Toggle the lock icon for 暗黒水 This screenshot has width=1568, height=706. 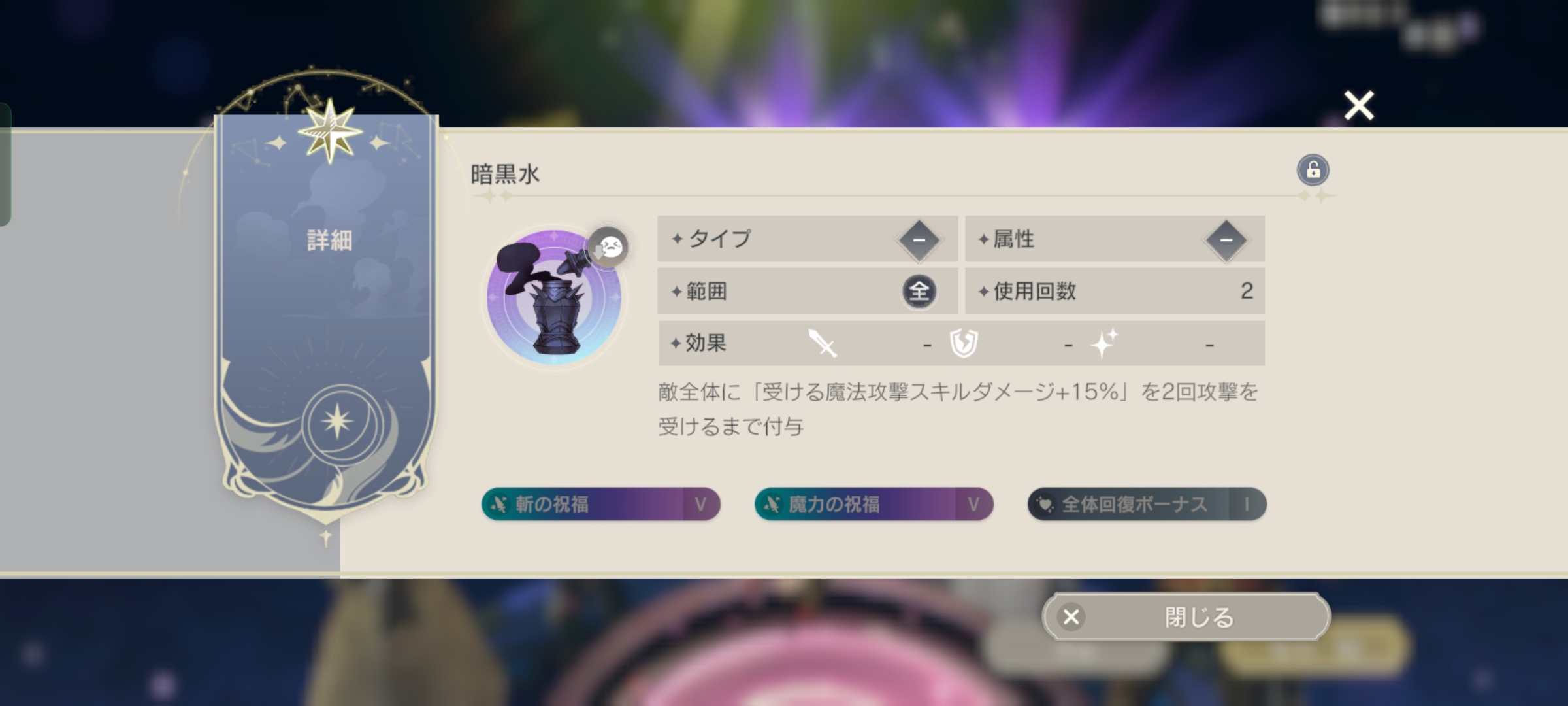pos(1313,171)
